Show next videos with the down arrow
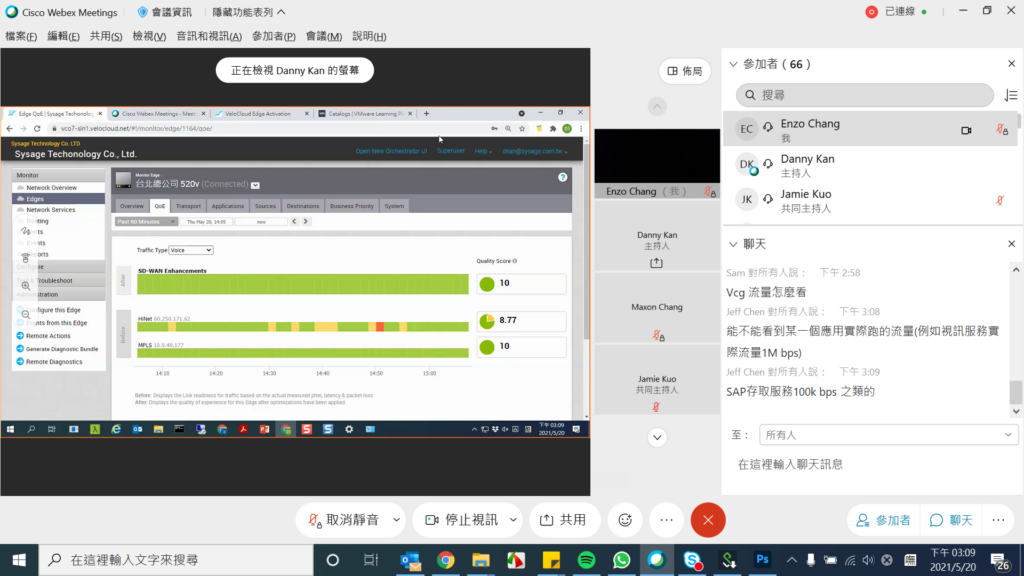This screenshot has height=576, width=1024. 657,437
